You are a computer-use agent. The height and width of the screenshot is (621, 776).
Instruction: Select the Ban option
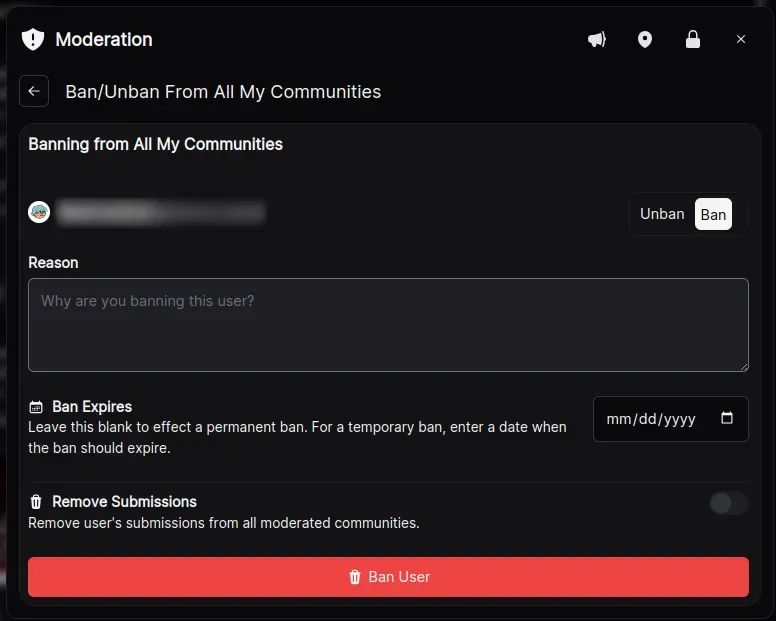713,214
